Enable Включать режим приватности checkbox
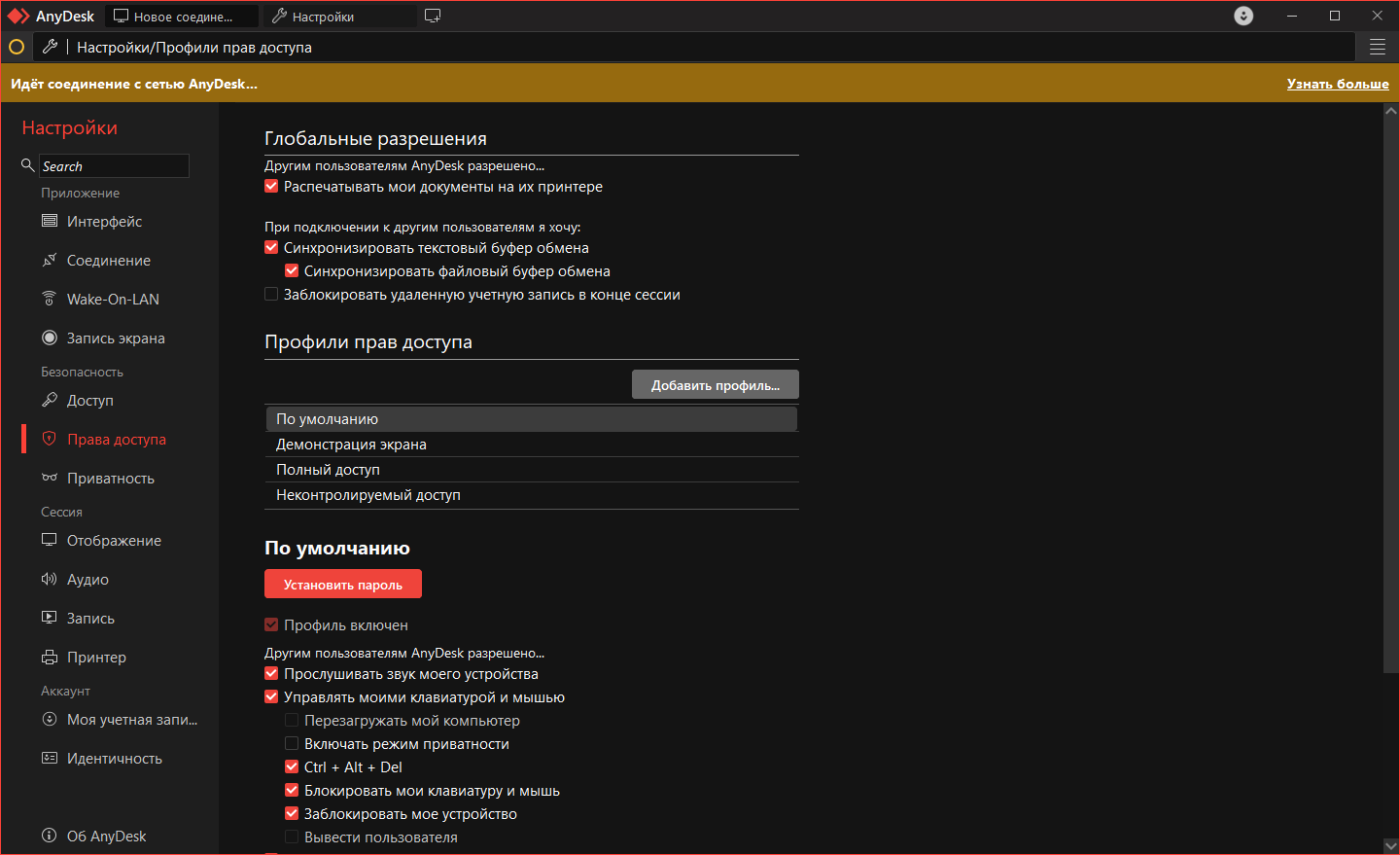Screen dimensions: 1400x855 (292, 743)
